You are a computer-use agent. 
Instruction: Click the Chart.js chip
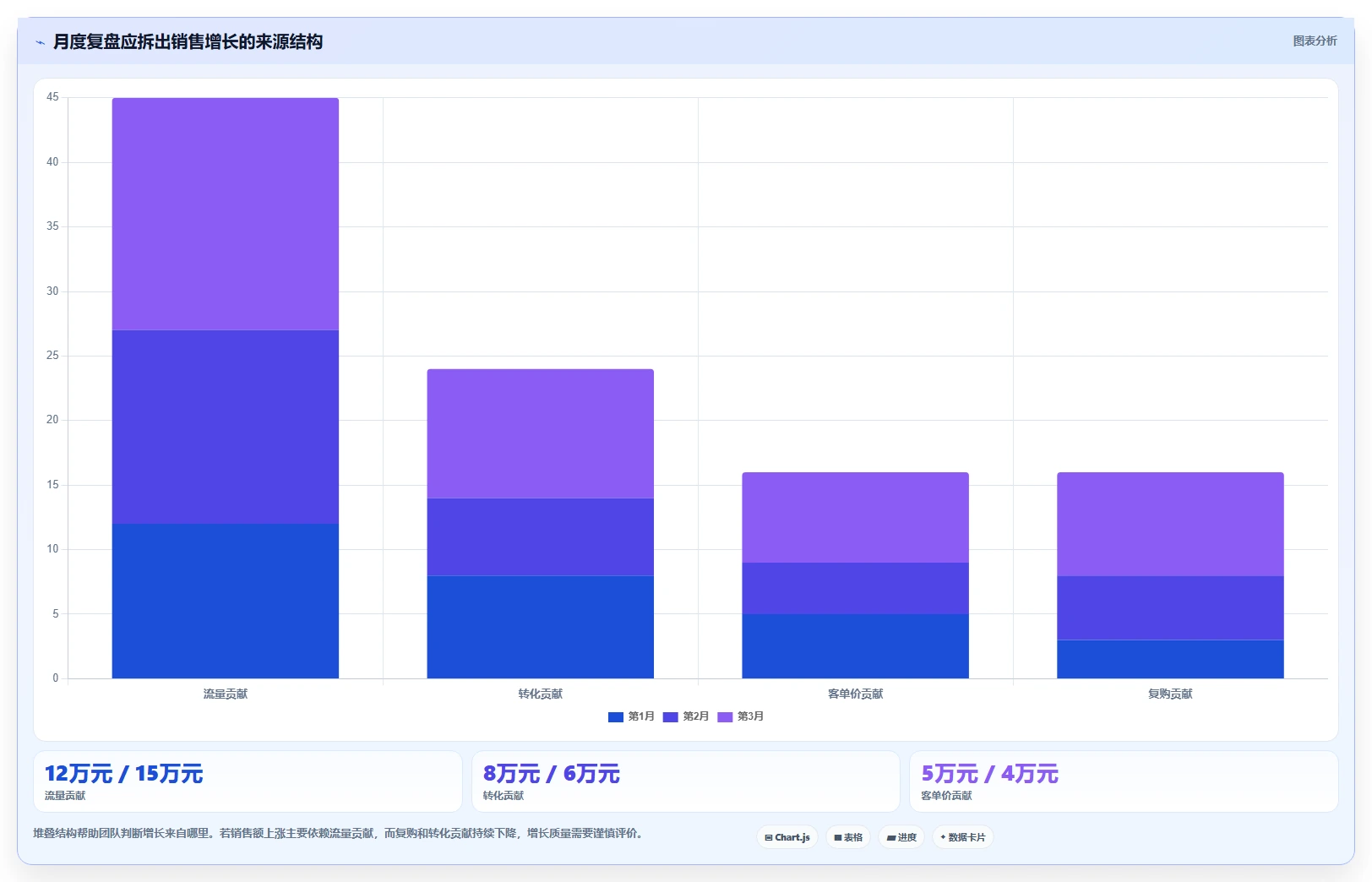point(787,837)
